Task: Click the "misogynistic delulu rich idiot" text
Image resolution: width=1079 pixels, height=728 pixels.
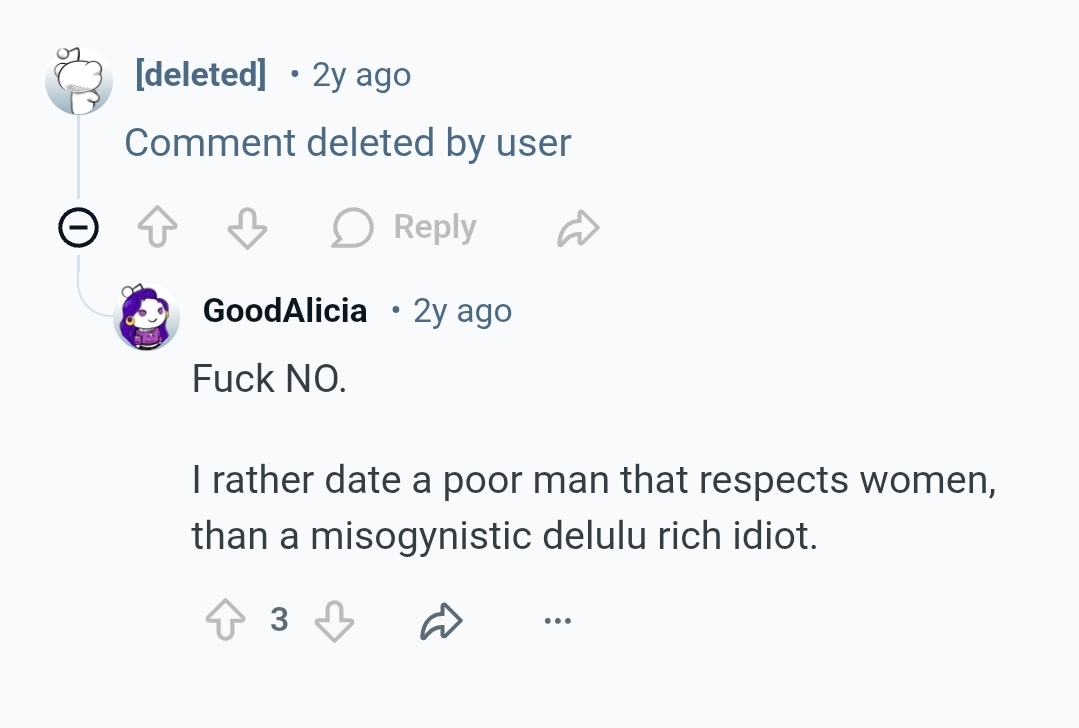Action: [x=563, y=536]
